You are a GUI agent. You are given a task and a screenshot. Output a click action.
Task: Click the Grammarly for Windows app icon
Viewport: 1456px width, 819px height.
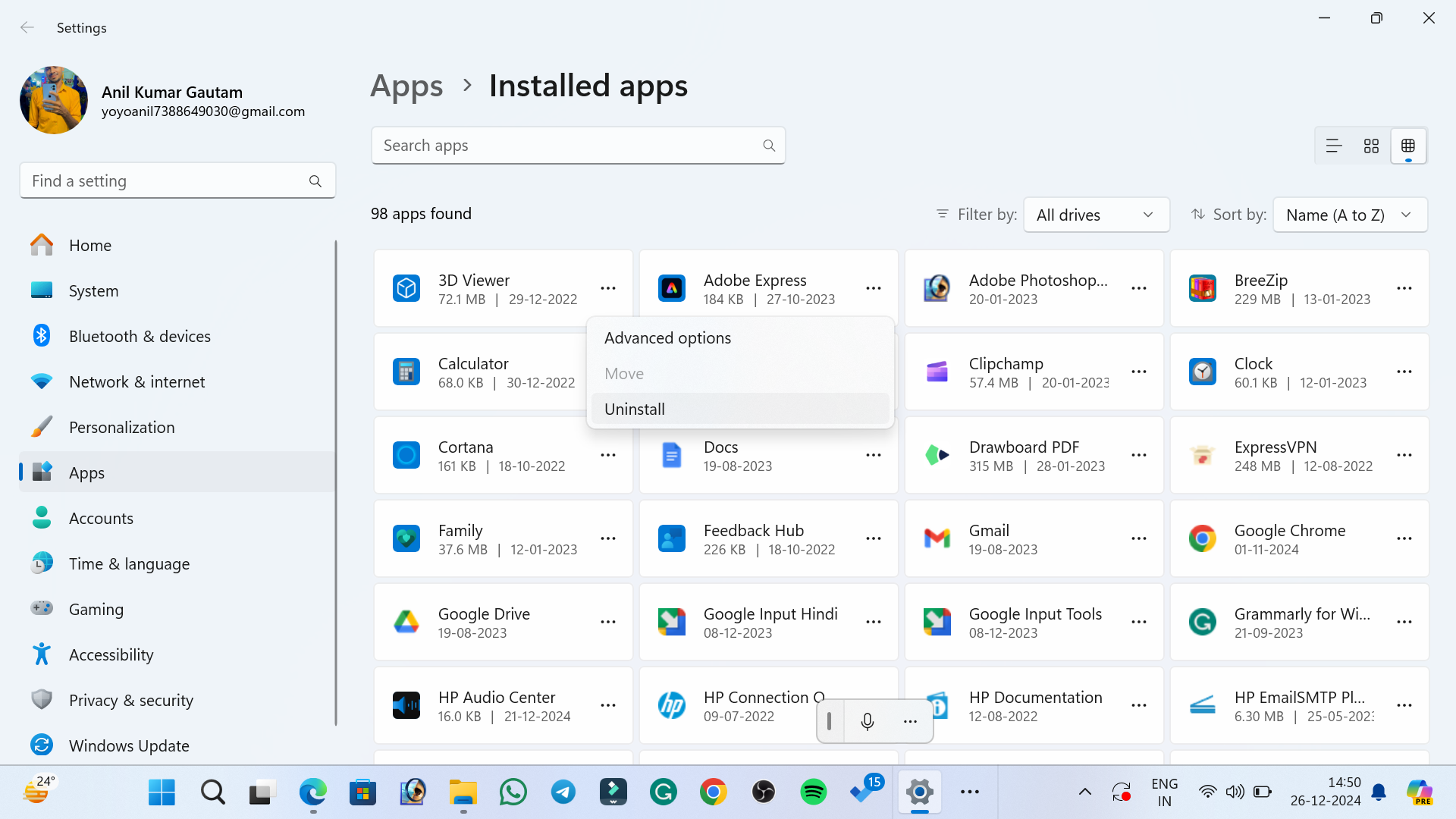1203,622
